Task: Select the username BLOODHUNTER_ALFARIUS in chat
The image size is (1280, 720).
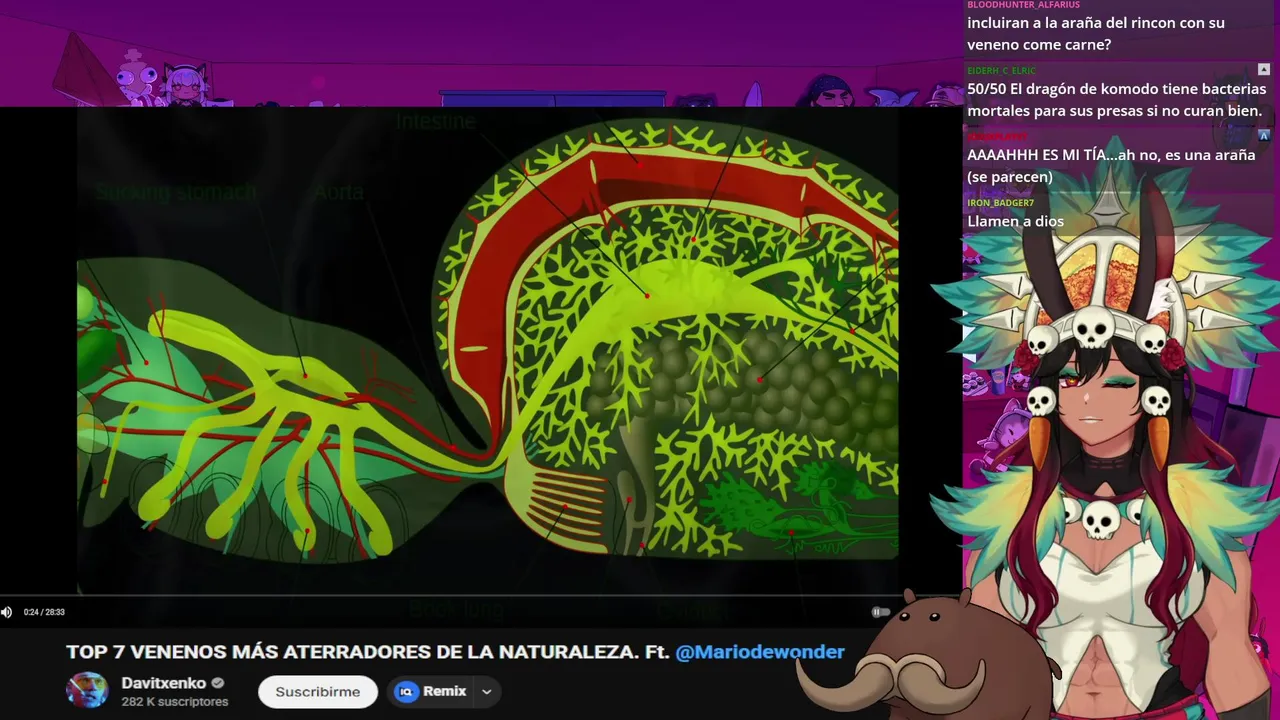Action: [x=1023, y=5]
